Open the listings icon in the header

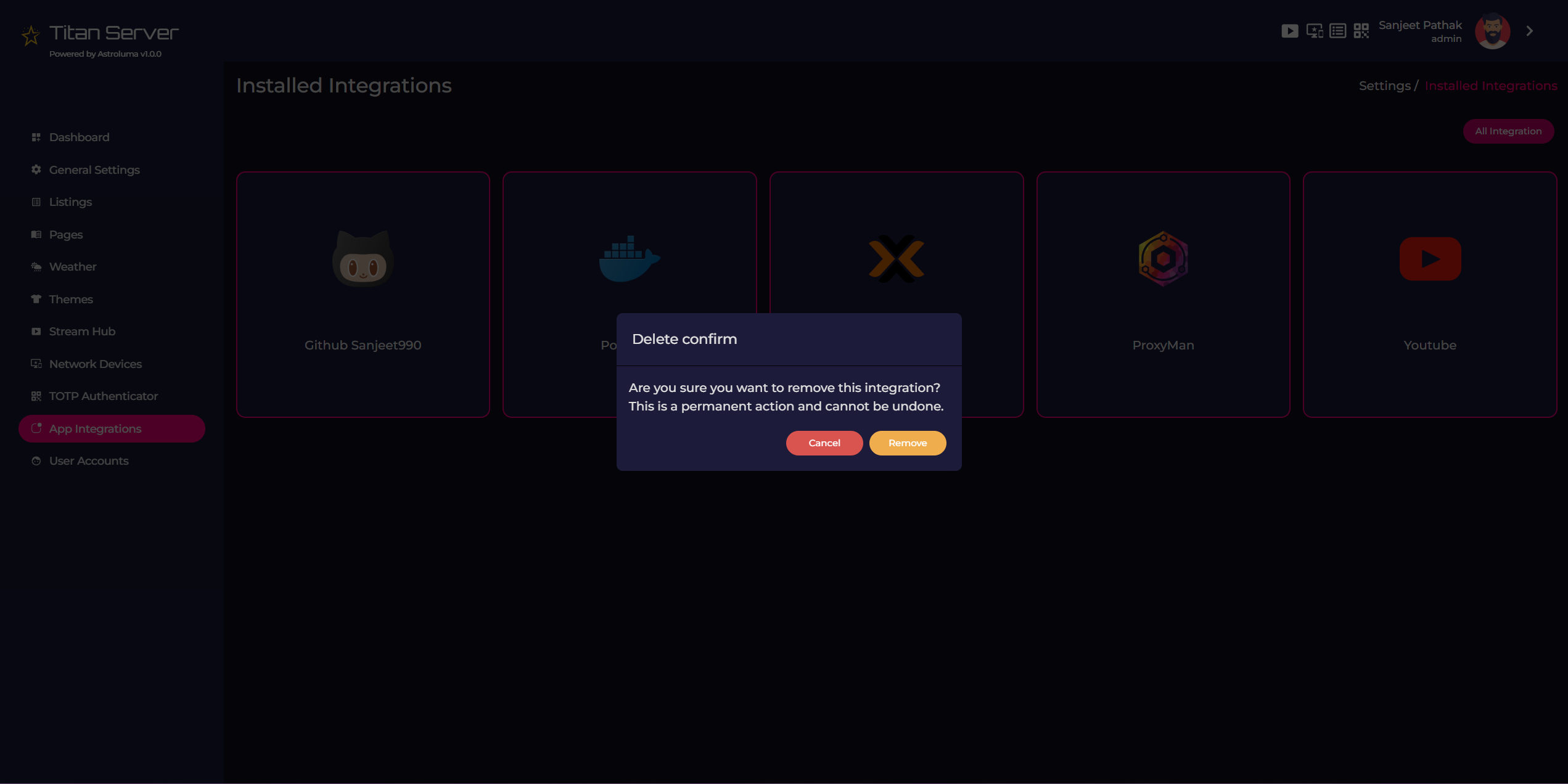click(1337, 30)
